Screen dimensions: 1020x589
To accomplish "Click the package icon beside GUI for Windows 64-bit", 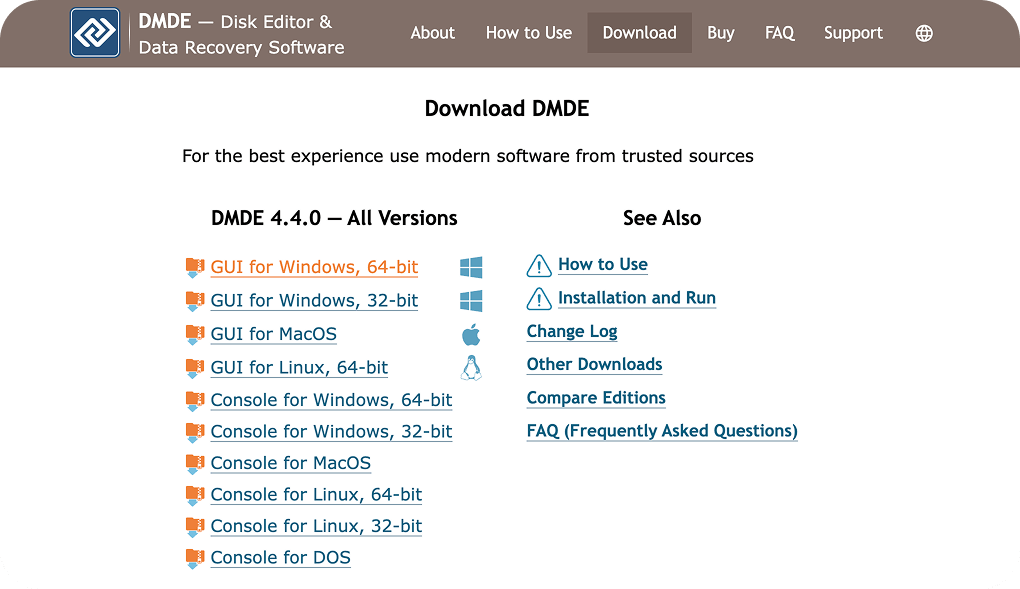I will [x=194, y=267].
